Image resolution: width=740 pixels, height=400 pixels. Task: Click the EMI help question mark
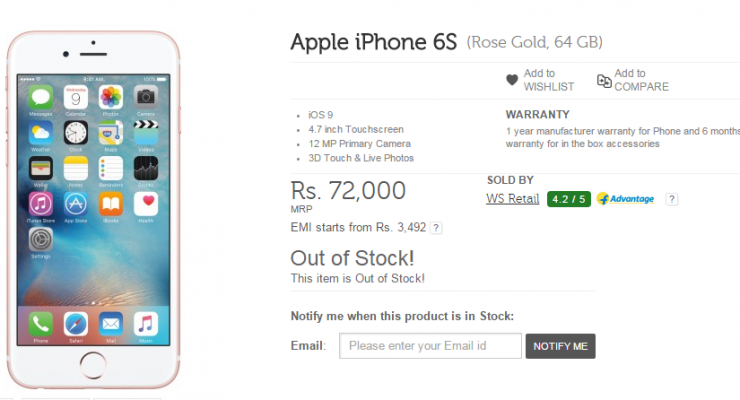(x=436, y=228)
